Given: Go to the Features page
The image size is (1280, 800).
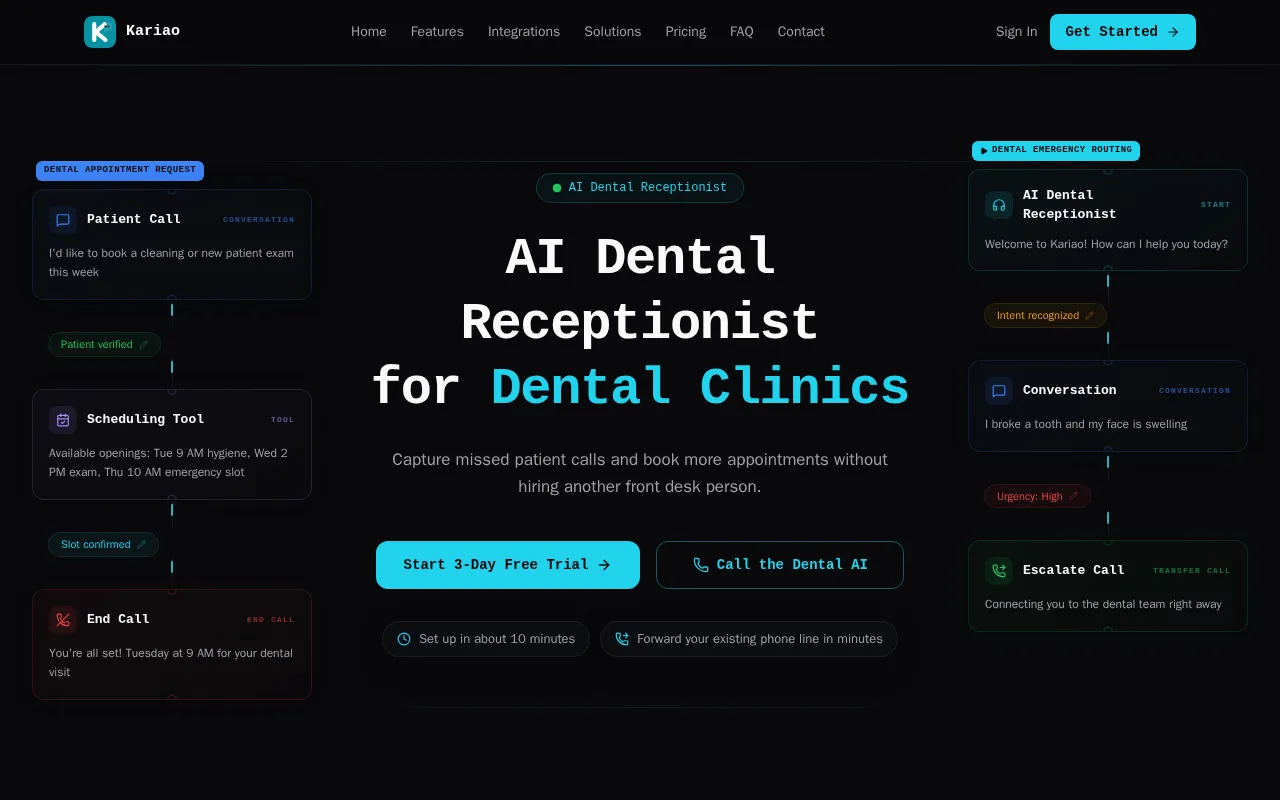Looking at the screenshot, I should pyautogui.click(x=437, y=32).
